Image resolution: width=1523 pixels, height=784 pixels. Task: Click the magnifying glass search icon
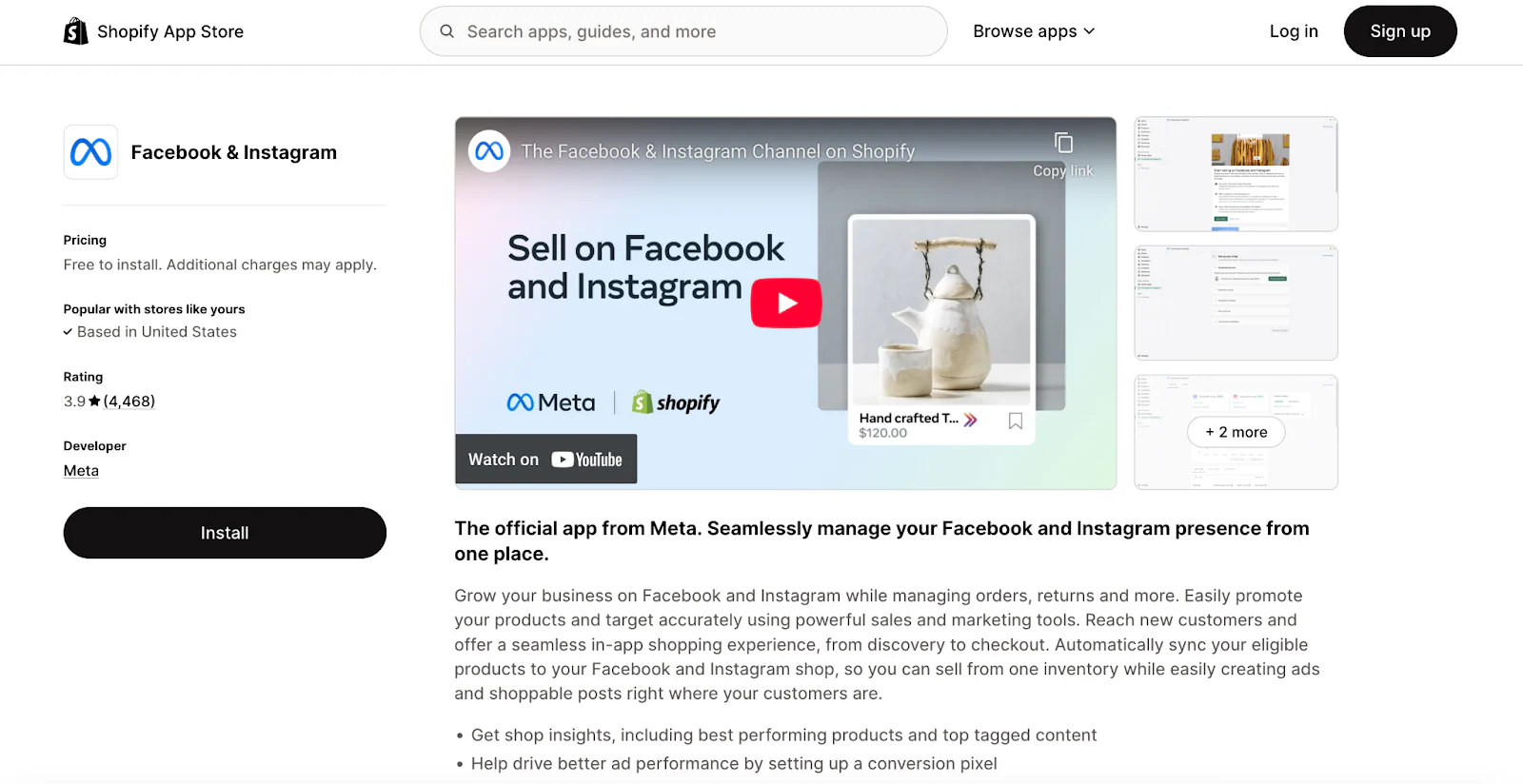pyautogui.click(x=446, y=31)
